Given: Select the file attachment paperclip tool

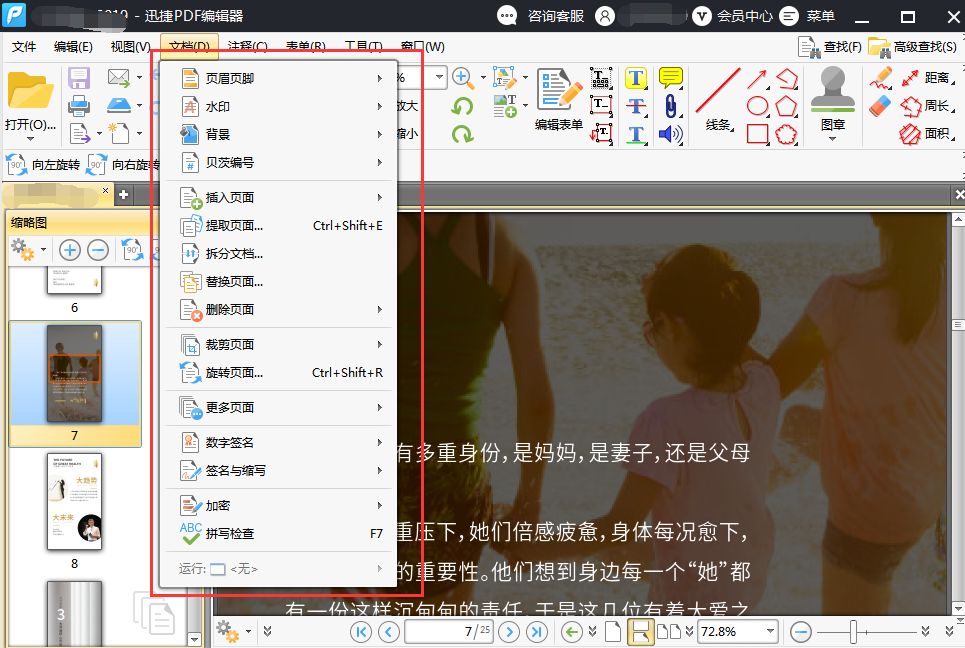Looking at the screenshot, I should tap(670, 106).
